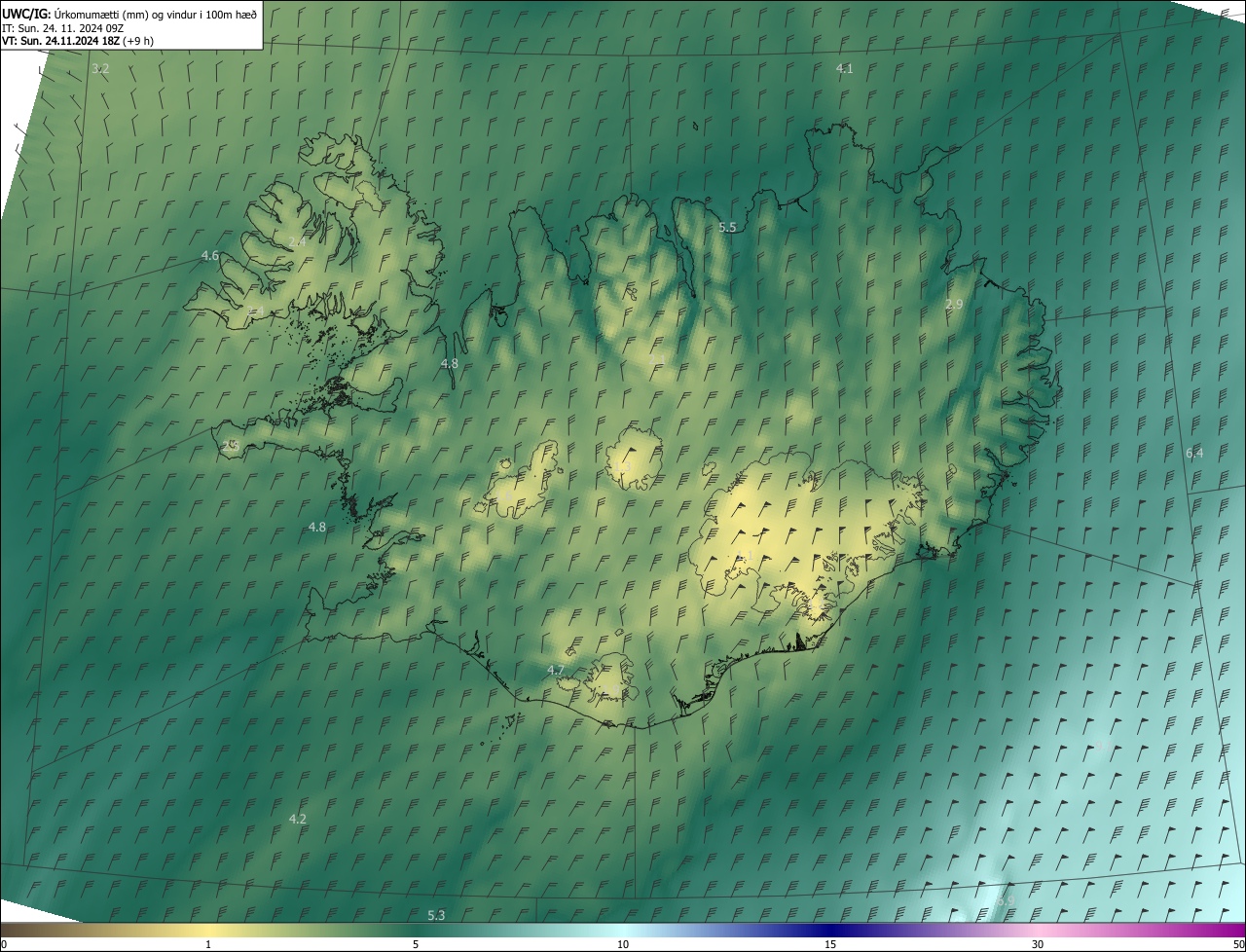Click the precipitation value 2.9
Screen dimensions: 1246x952
click(954, 305)
